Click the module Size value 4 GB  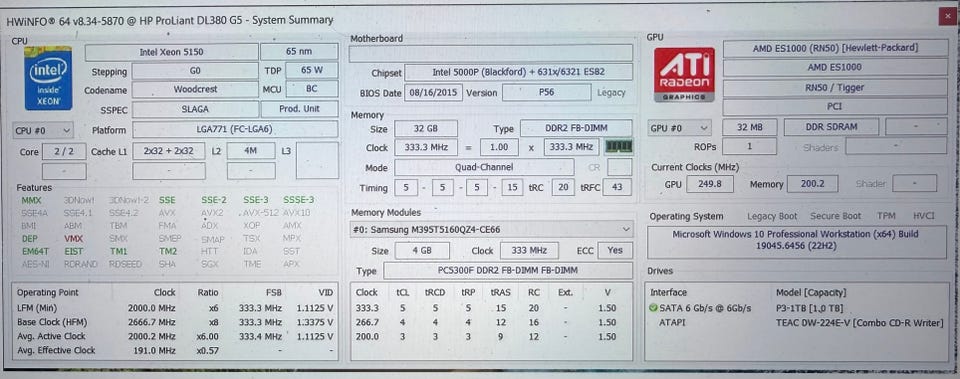(422, 250)
